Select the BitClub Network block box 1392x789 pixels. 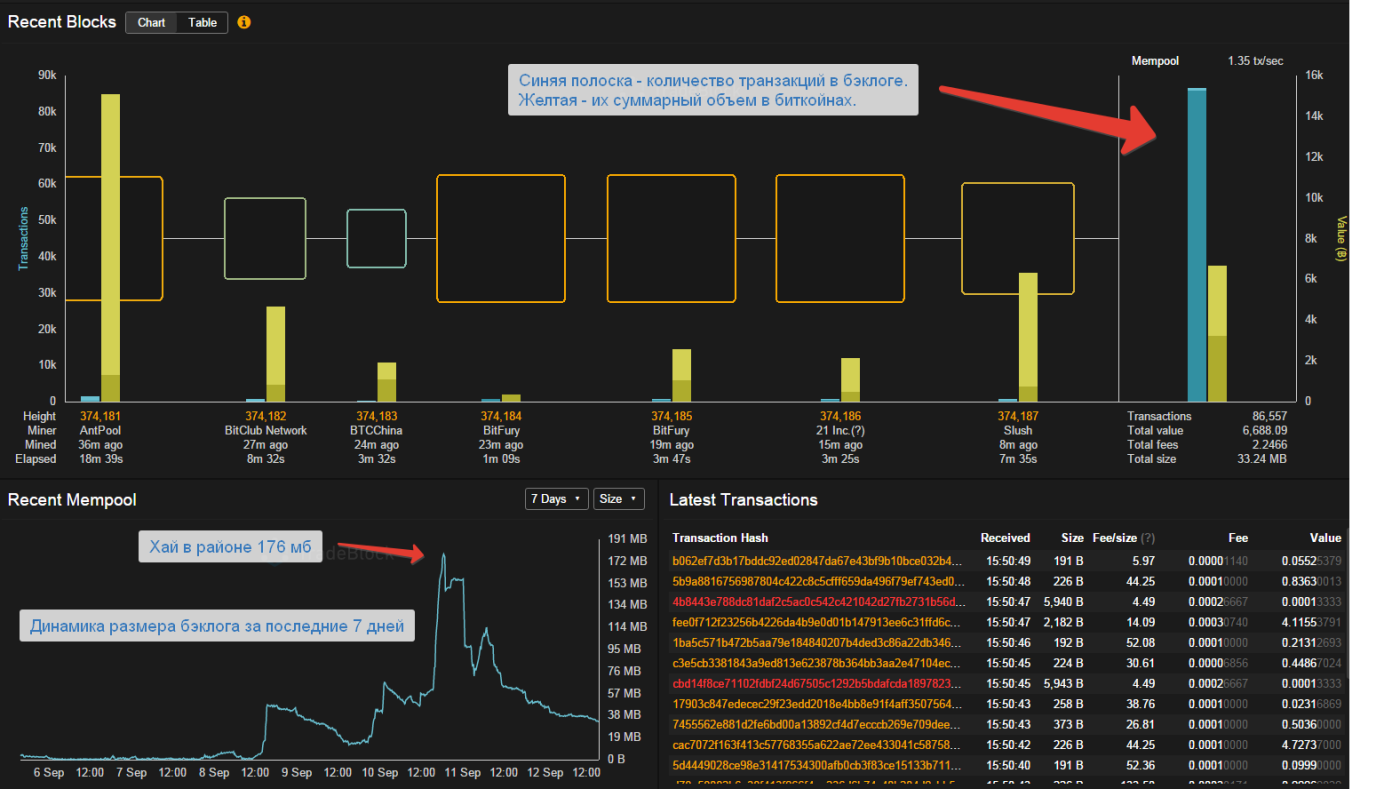265,238
